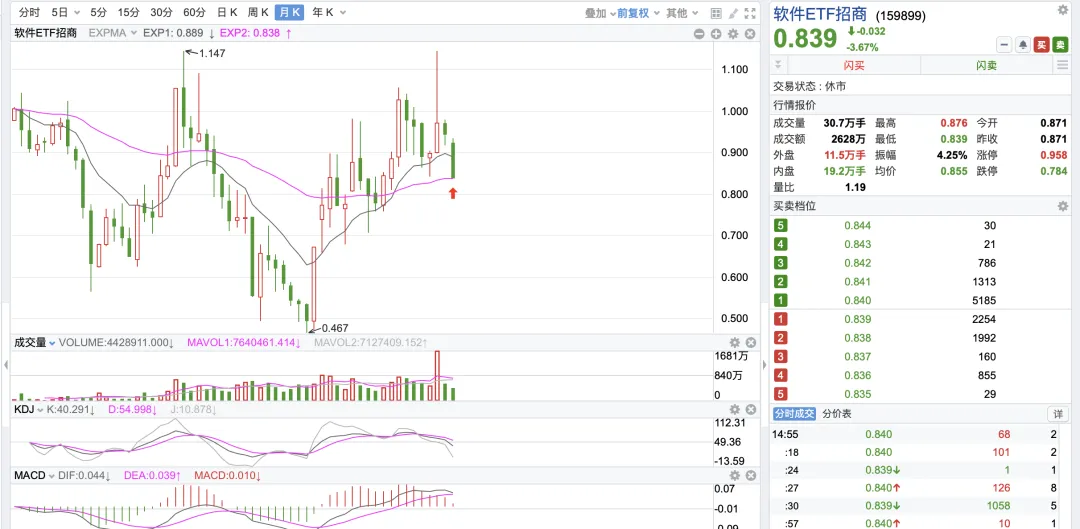The width and height of the screenshot is (1080, 529).
Task: Switch to 年K yearly candlestick tab
Action: click(x=322, y=12)
